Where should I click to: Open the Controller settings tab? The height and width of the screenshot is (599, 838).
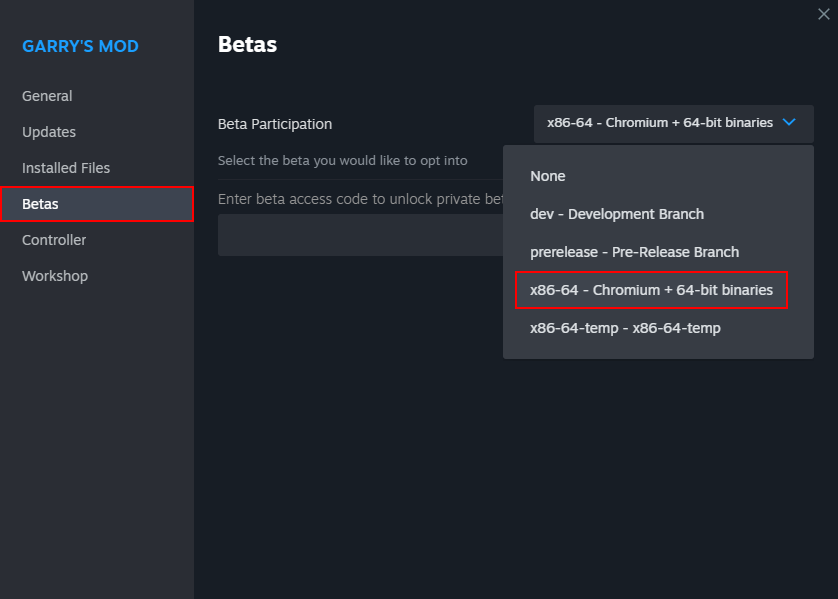(54, 240)
